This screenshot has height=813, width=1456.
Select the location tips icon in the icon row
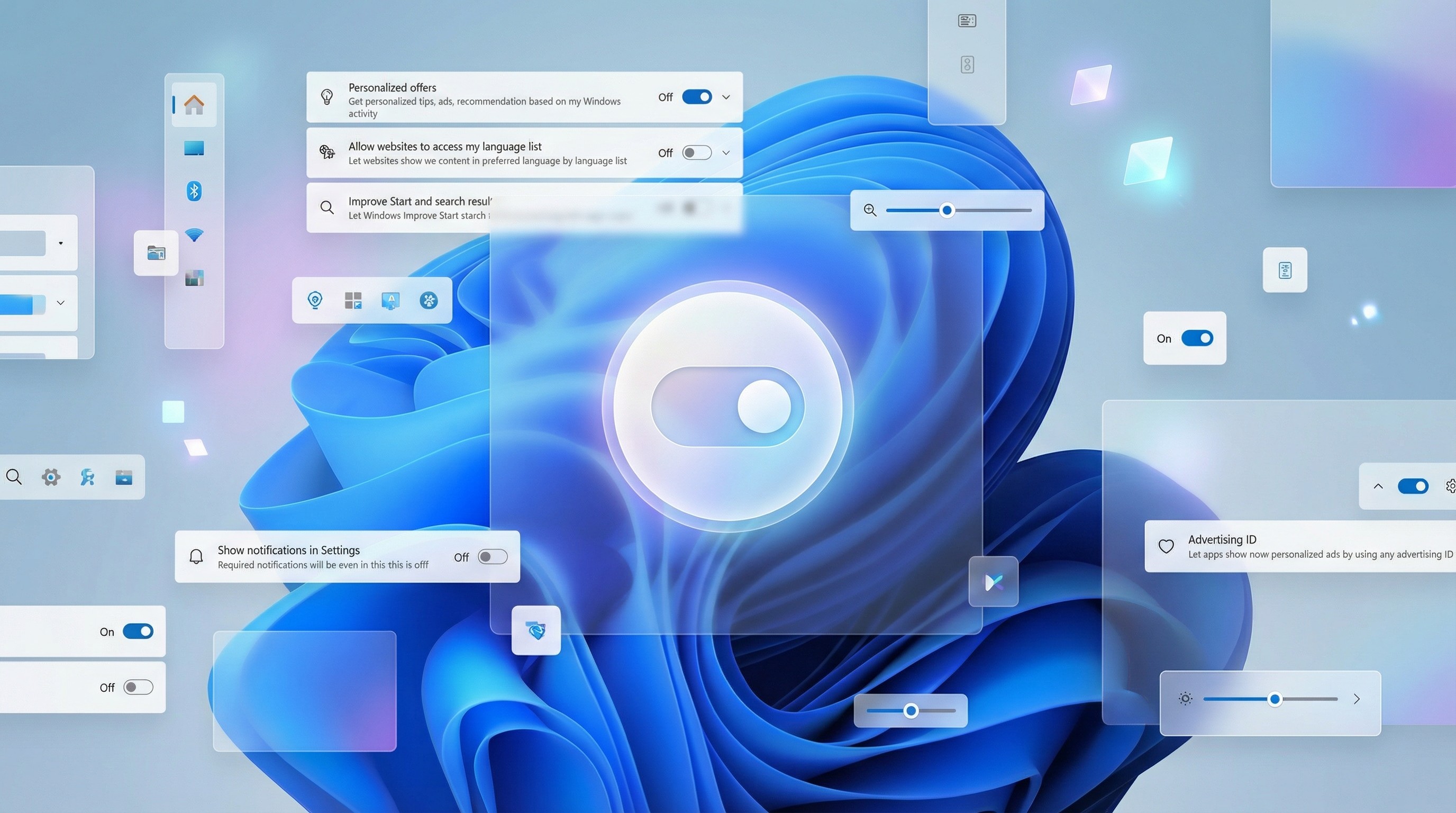[x=315, y=300]
